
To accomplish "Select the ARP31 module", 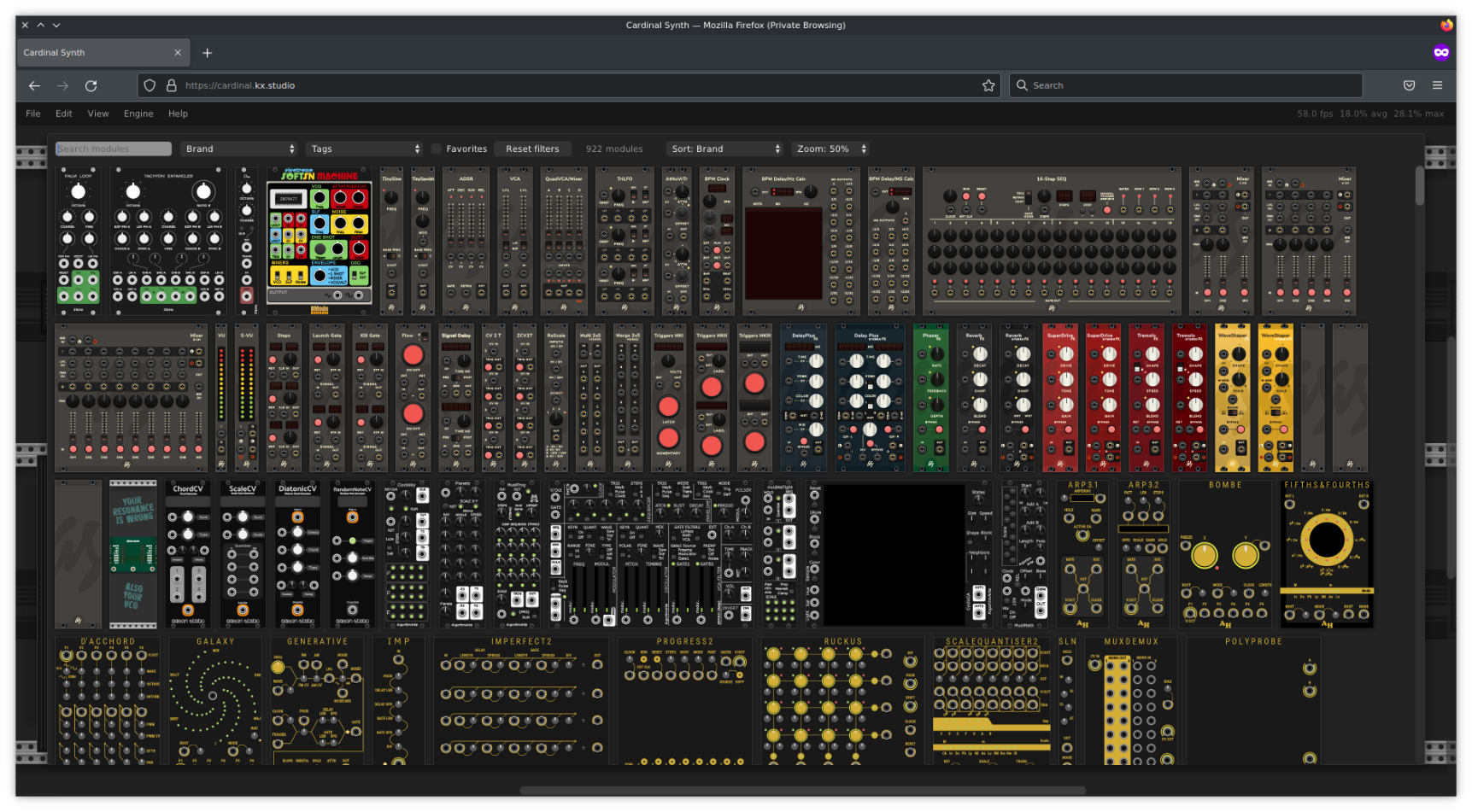I will [1082, 554].
